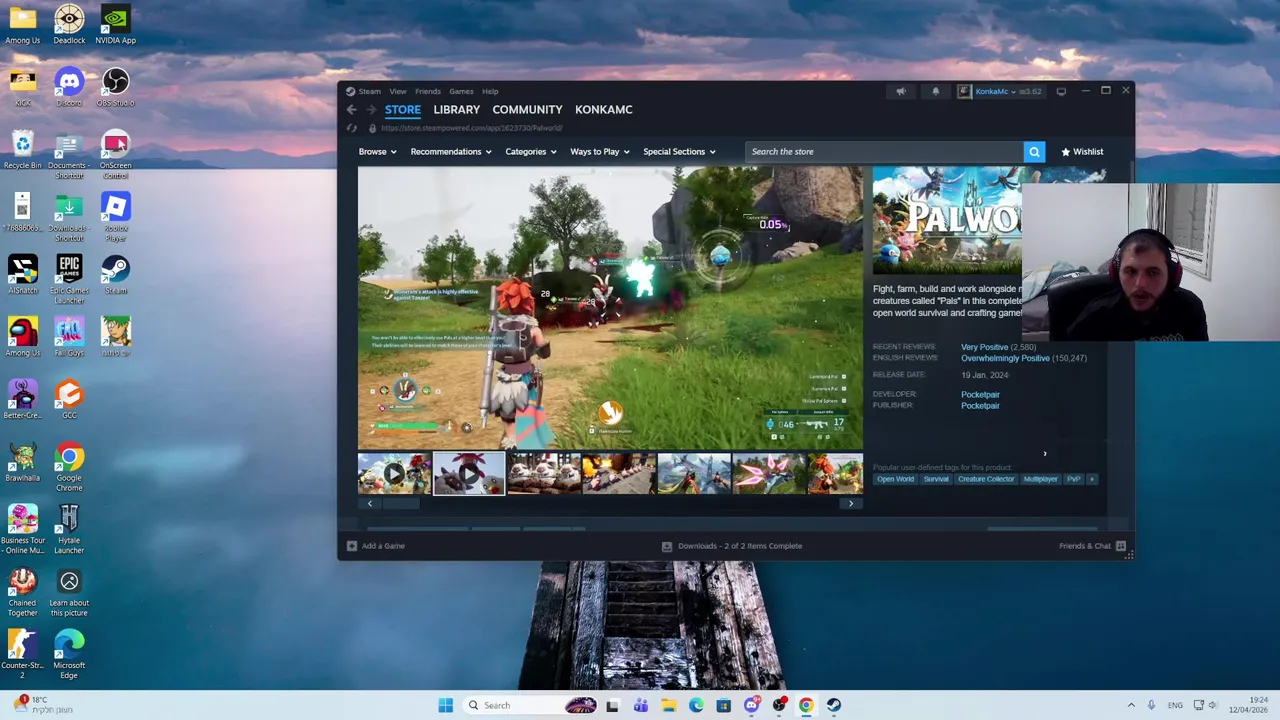Open Discord desktop shortcut
This screenshot has width=1280, height=720.
[69, 87]
